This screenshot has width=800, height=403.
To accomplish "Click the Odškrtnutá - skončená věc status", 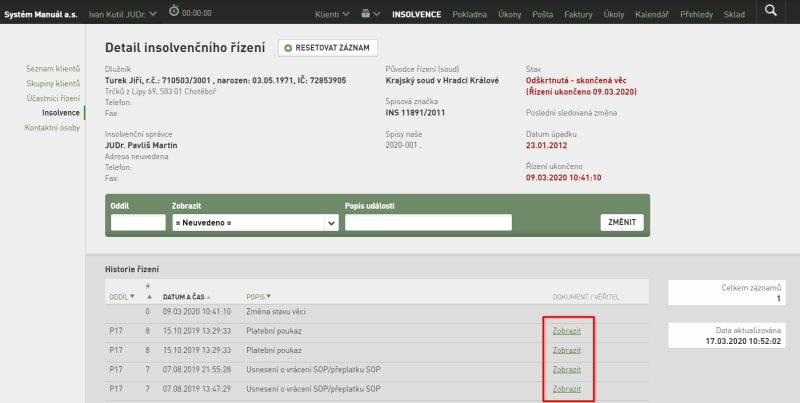I will click(576, 80).
